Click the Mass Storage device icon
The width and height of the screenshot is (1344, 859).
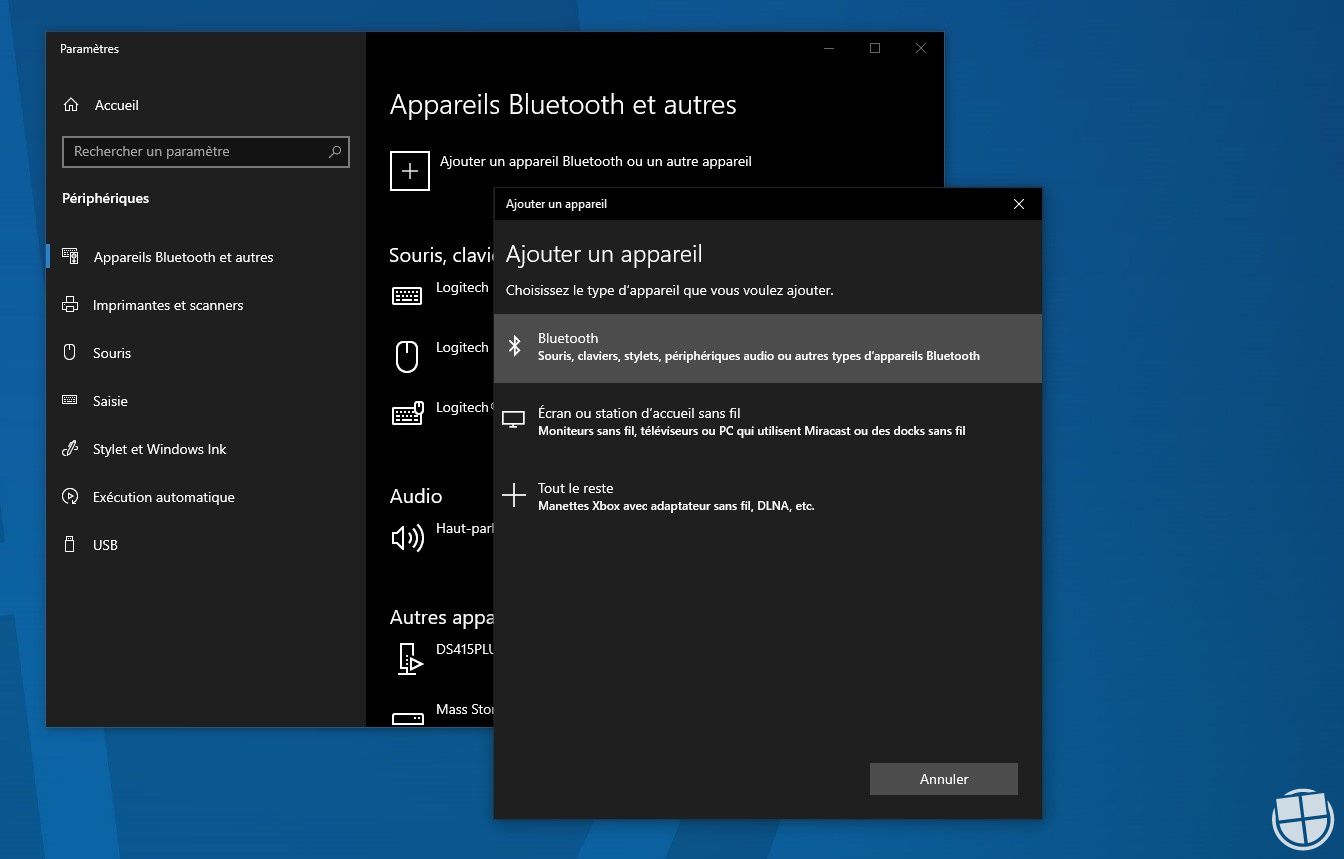click(407, 718)
